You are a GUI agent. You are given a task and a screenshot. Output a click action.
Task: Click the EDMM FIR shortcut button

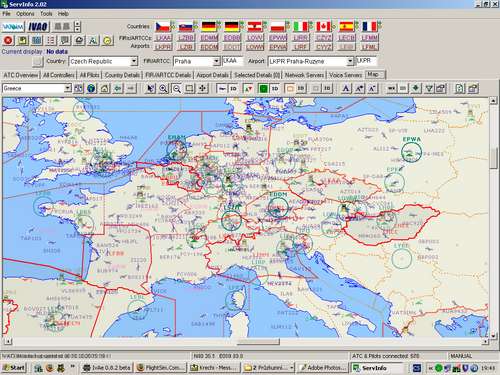coord(209,38)
